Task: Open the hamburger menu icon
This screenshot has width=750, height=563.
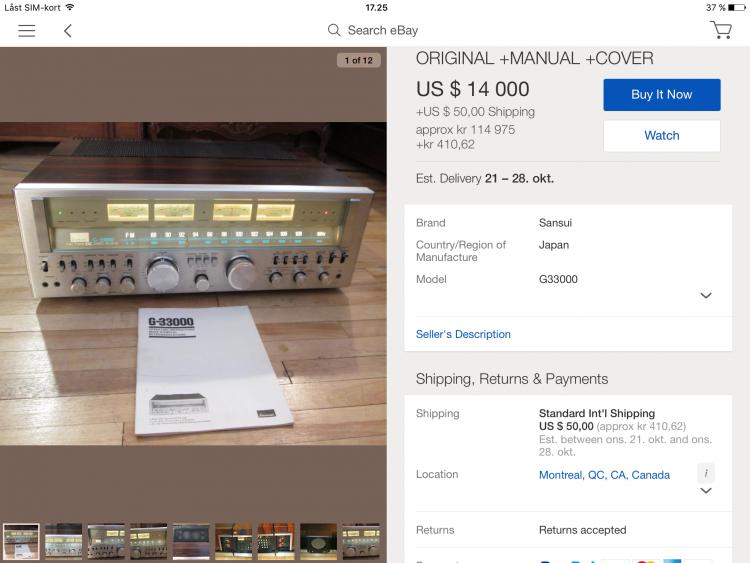Action: pos(27,31)
